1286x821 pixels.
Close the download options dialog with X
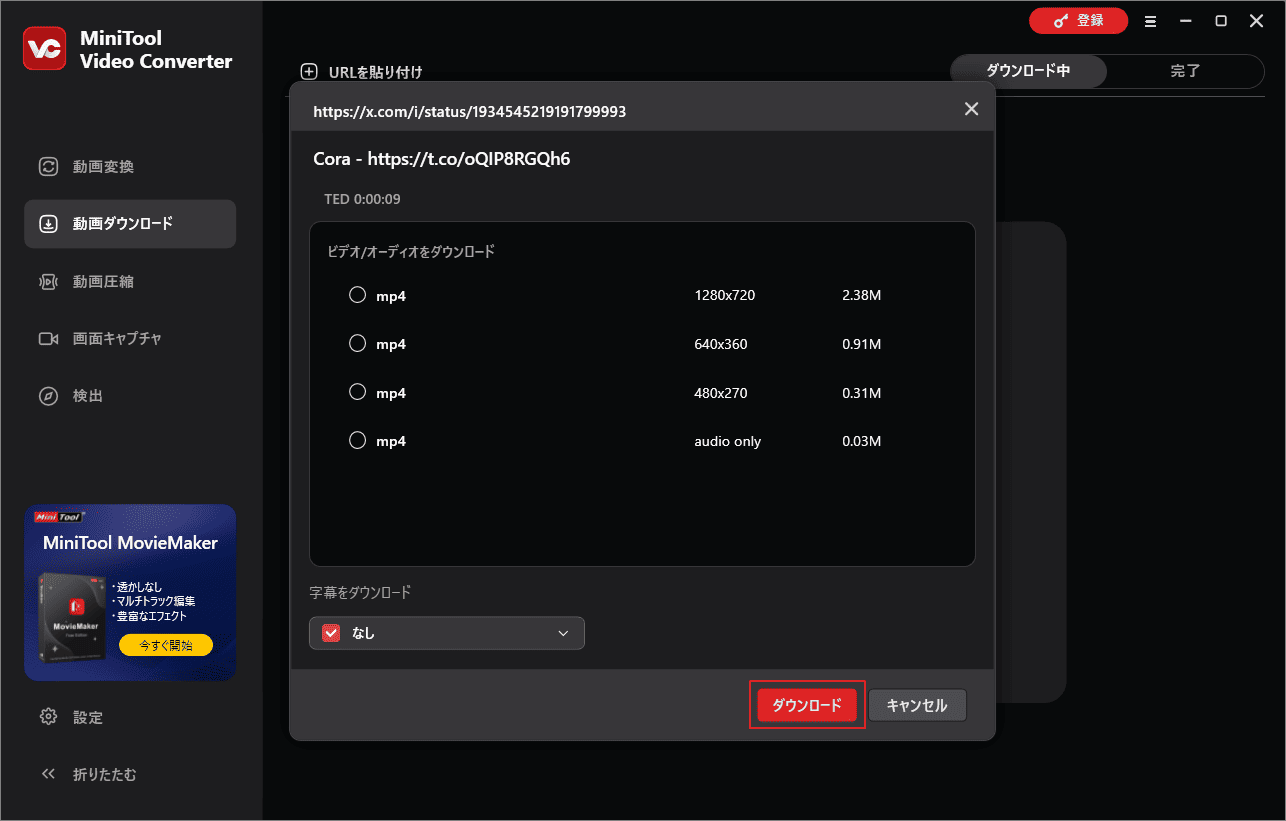pos(971,109)
